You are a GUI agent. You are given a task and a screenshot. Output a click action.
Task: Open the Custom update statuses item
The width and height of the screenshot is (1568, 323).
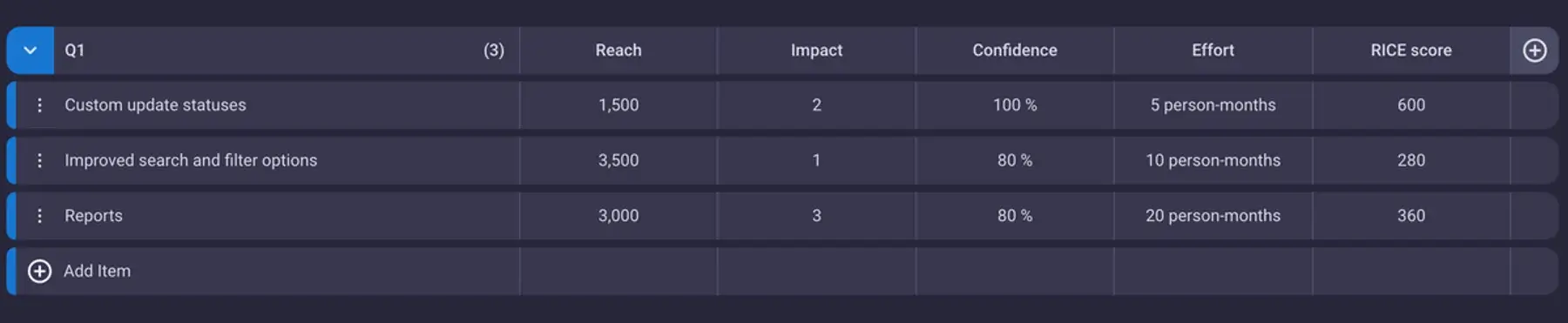click(155, 105)
